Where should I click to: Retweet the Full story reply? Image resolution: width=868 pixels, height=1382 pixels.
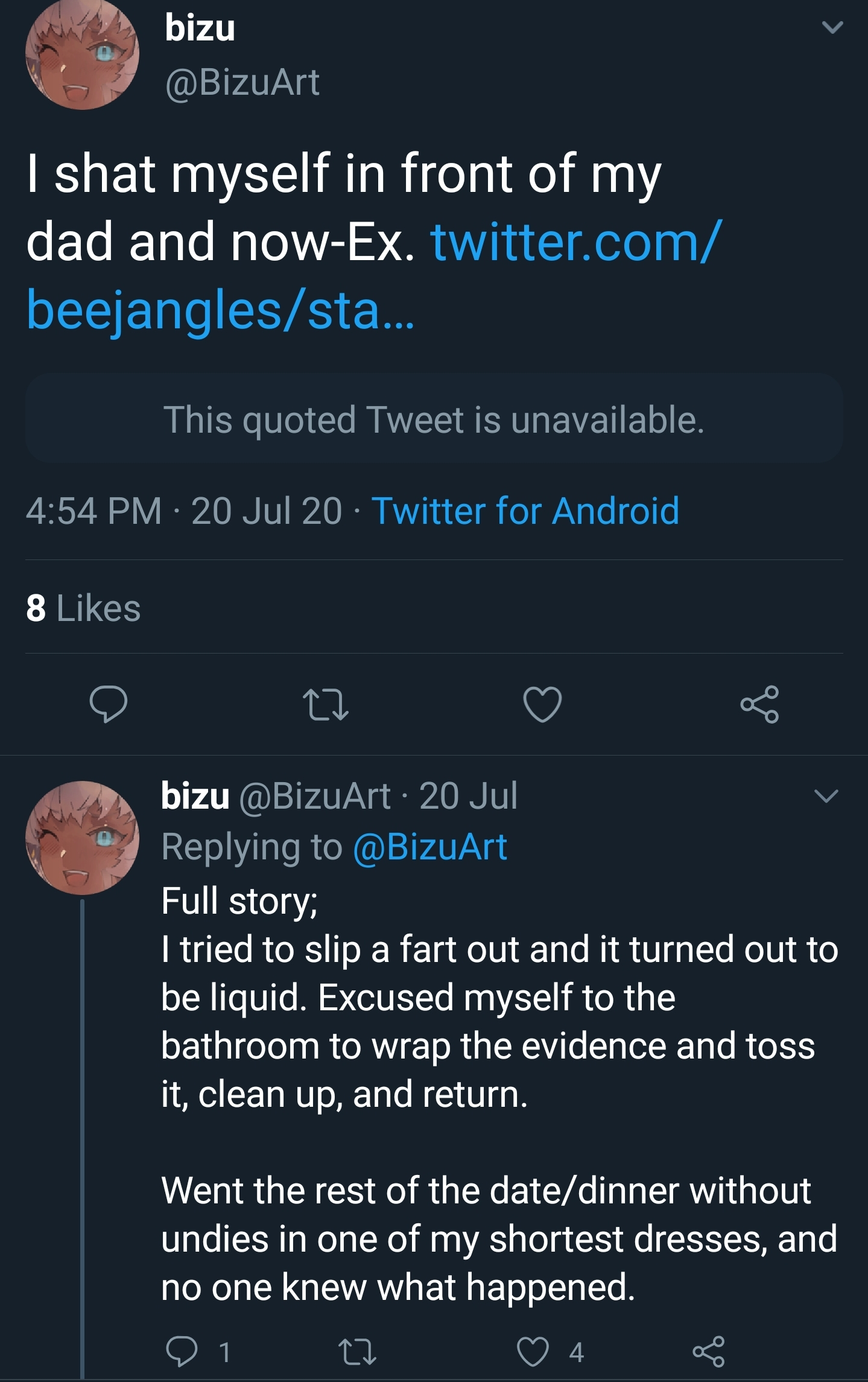(x=357, y=1351)
